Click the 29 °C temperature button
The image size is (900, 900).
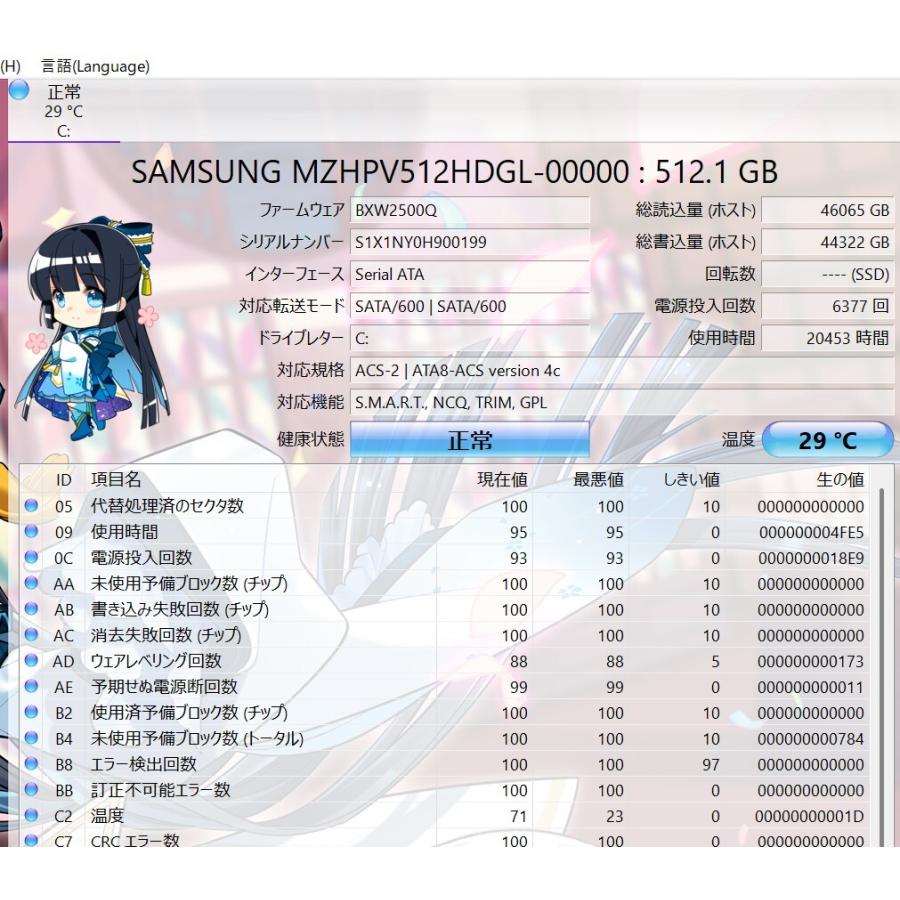[827, 440]
